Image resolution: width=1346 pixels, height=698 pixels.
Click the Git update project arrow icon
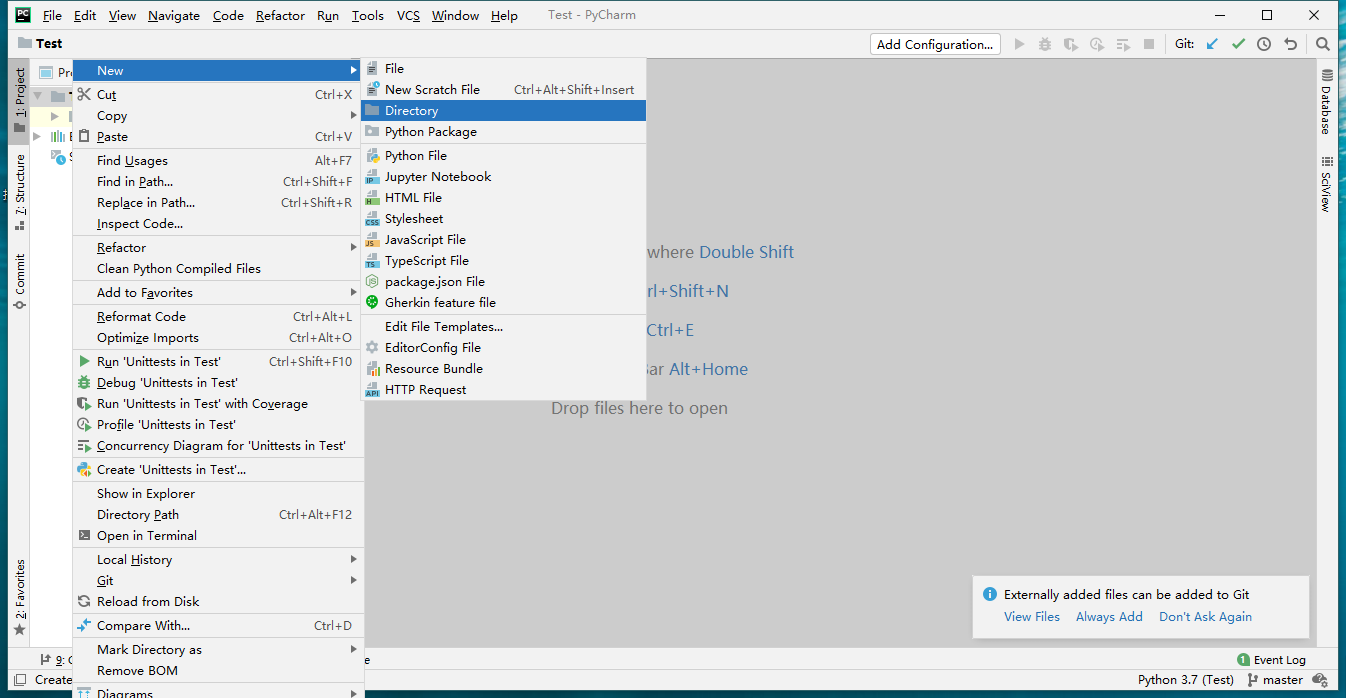(x=1212, y=44)
